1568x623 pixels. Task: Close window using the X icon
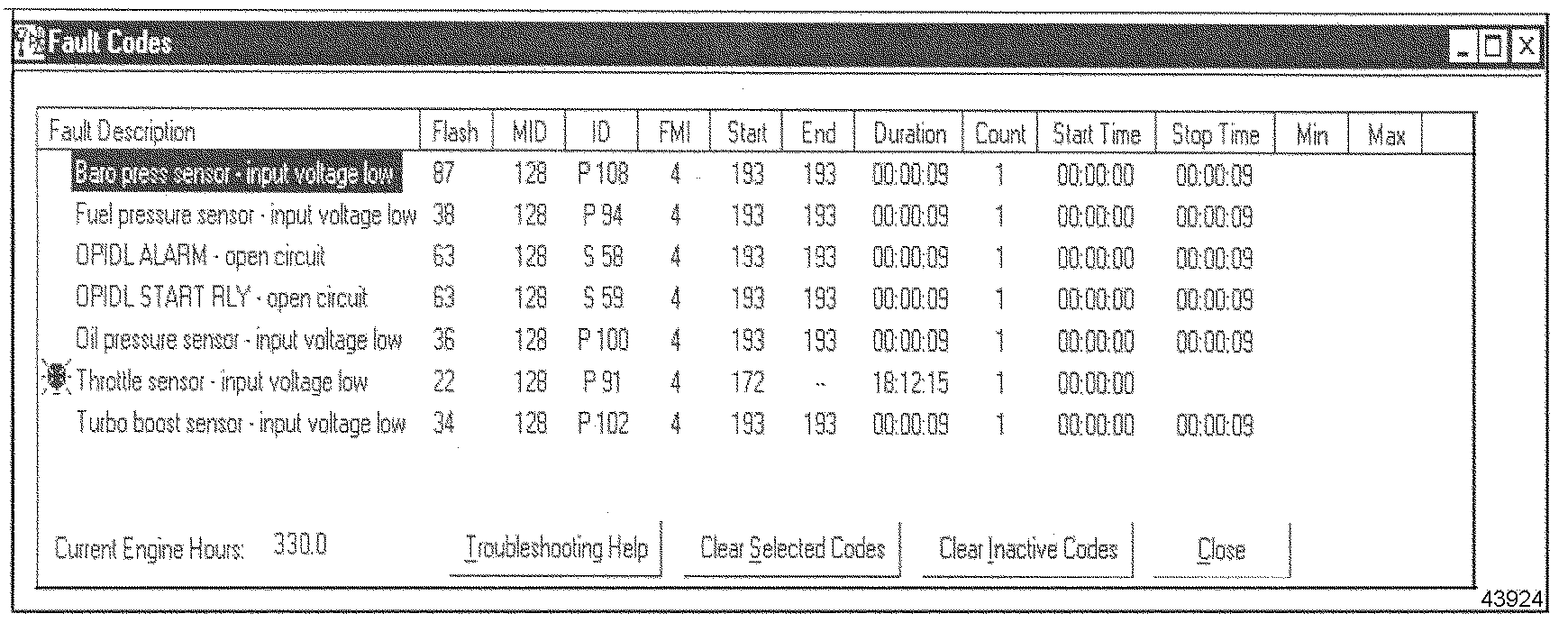(1526, 46)
